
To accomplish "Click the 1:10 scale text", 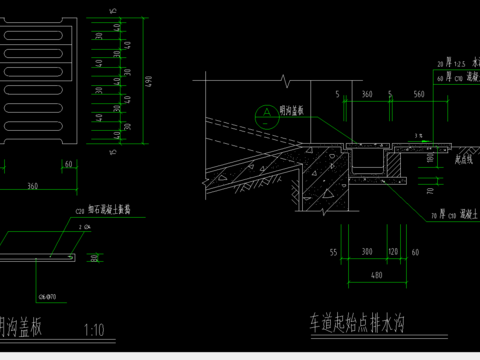I will (94, 330).
